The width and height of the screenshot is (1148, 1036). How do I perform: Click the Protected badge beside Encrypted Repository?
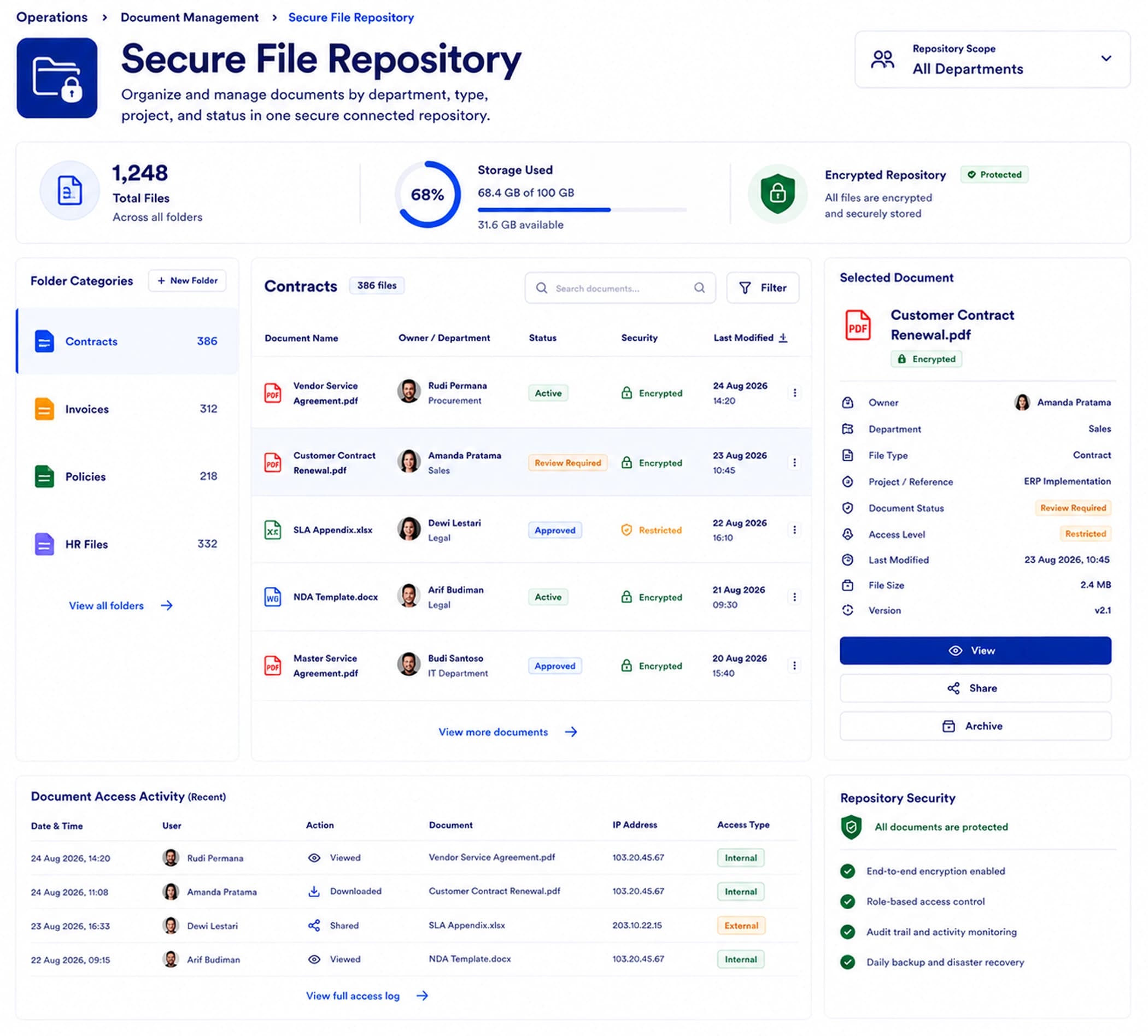coord(994,174)
